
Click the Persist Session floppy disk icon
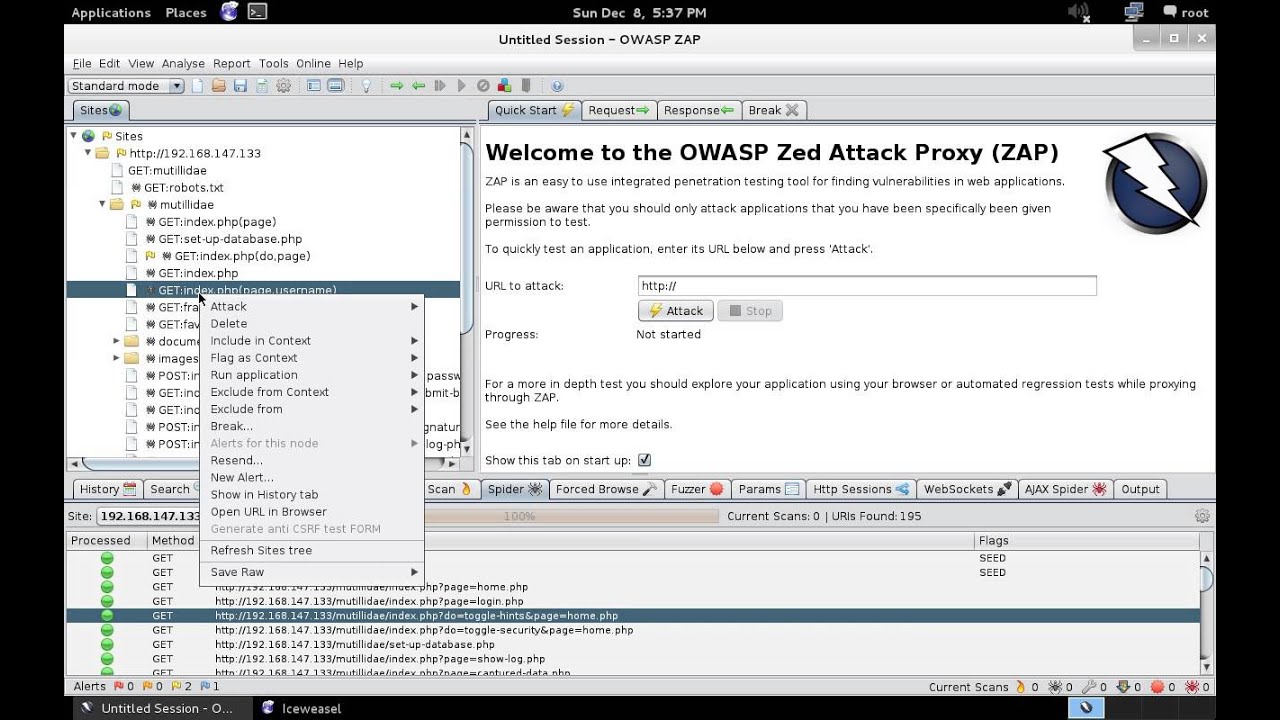point(240,86)
